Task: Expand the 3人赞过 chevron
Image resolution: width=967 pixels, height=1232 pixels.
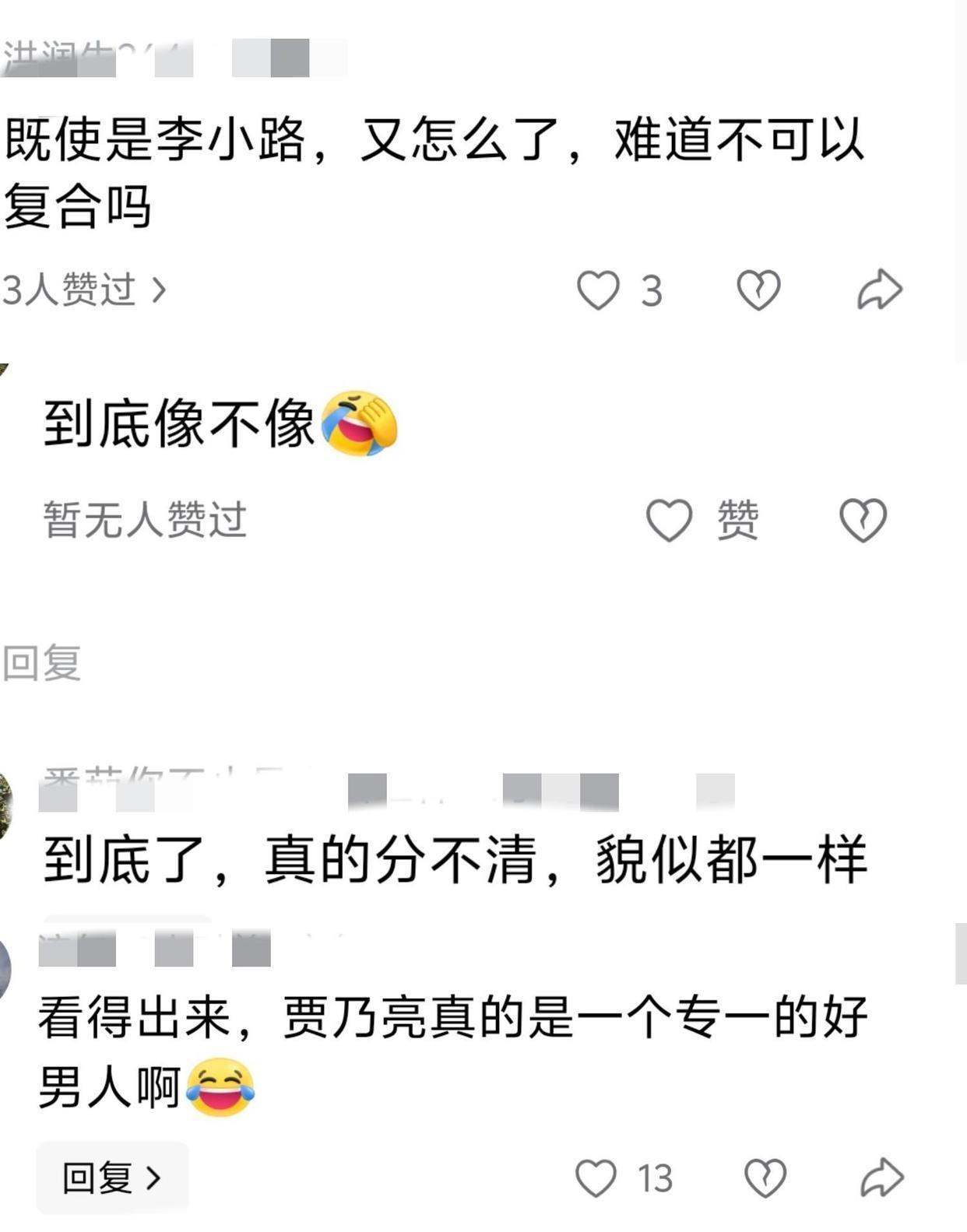Action: [x=159, y=290]
